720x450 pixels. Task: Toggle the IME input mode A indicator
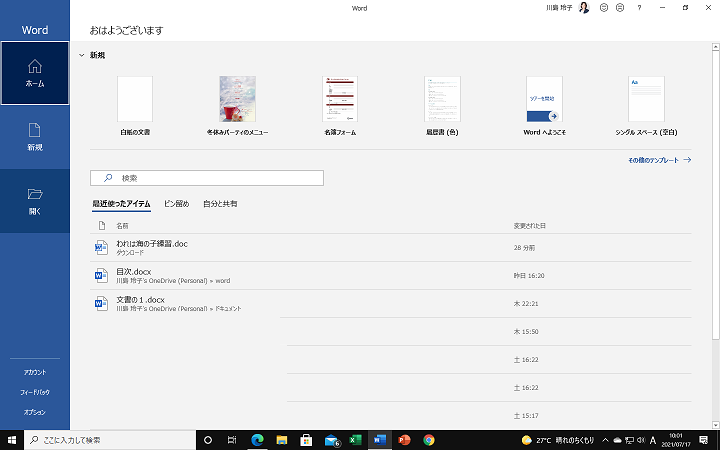(653, 440)
